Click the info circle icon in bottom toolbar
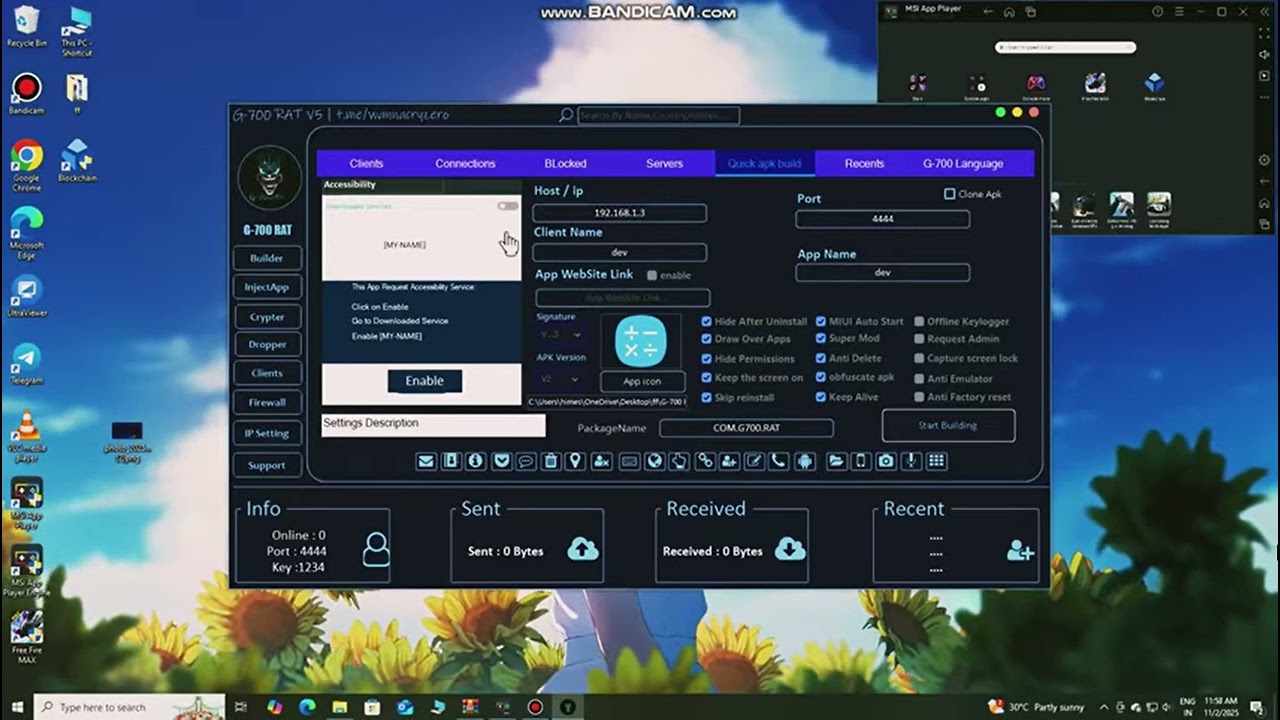 pyautogui.click(x=475, y=461)
